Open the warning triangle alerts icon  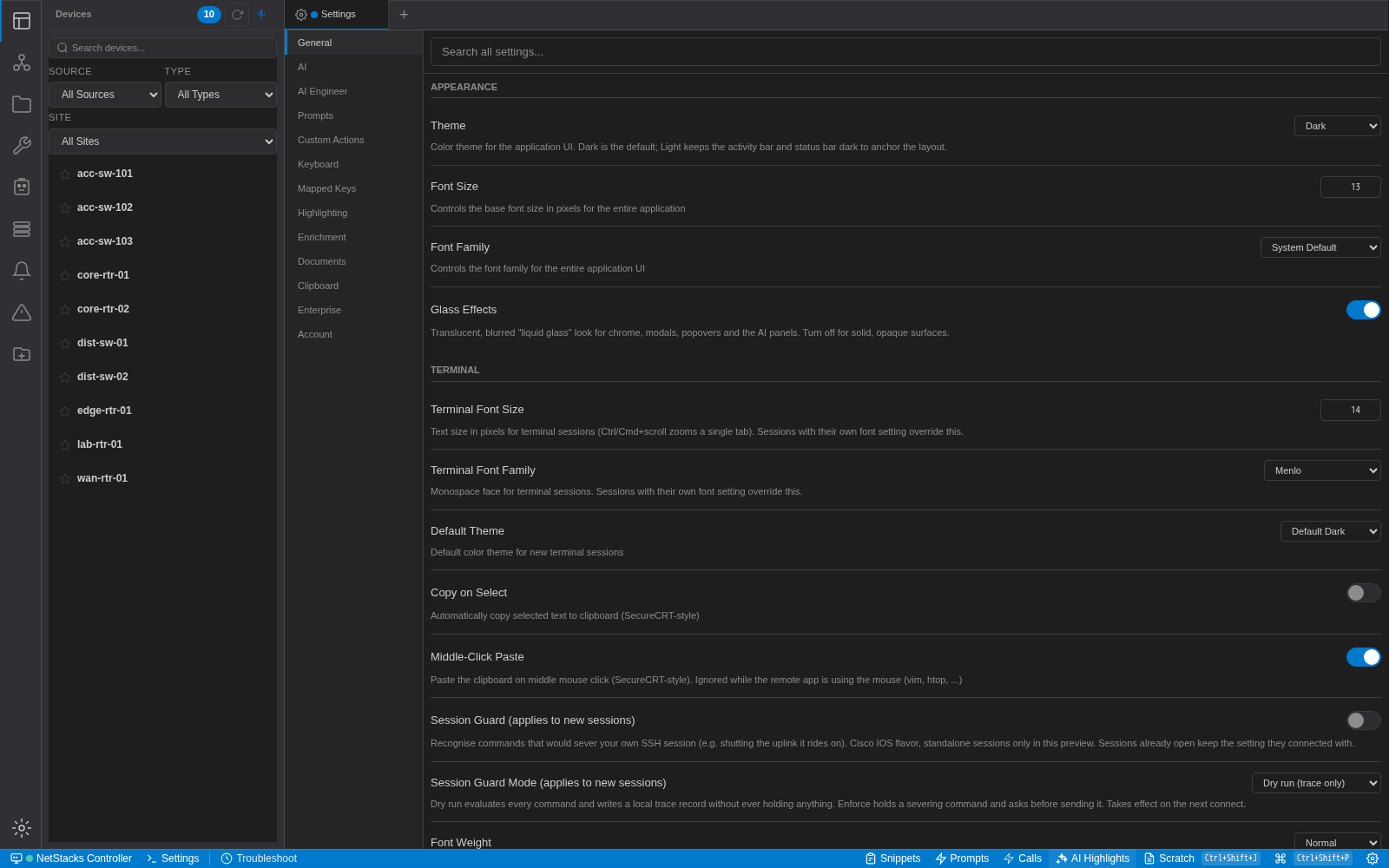coord(22,312)
